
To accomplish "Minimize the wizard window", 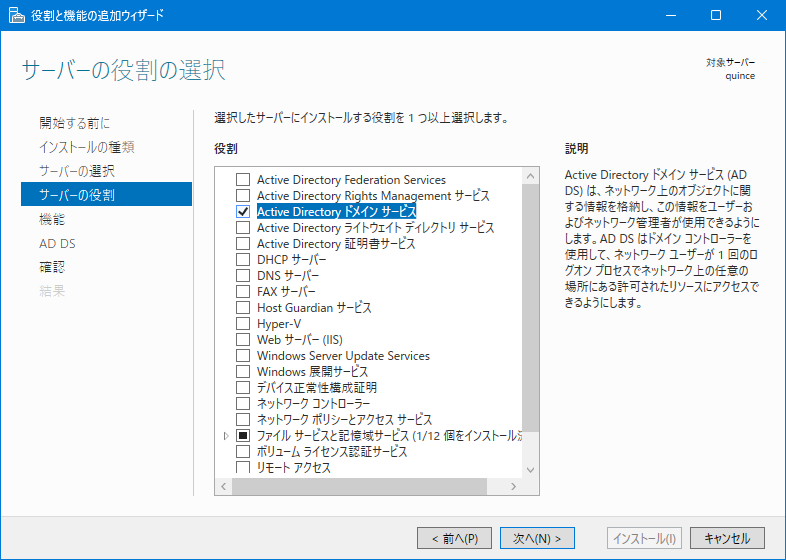I will tap(671, 15).
